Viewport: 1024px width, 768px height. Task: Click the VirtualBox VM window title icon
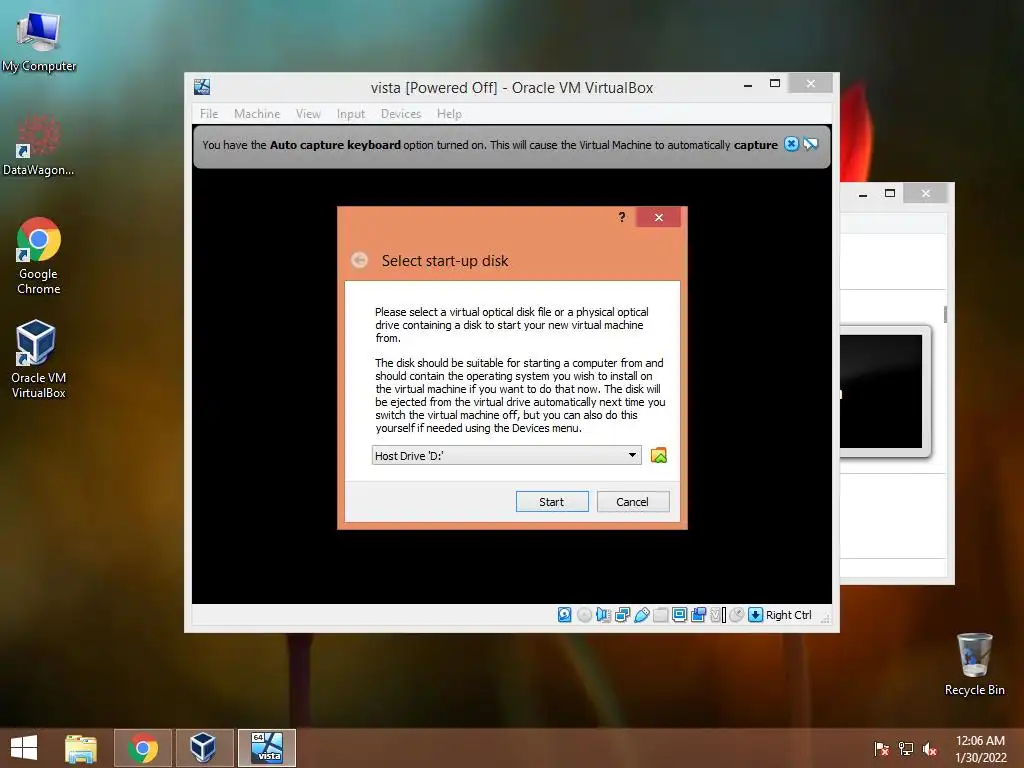point(202,87)
